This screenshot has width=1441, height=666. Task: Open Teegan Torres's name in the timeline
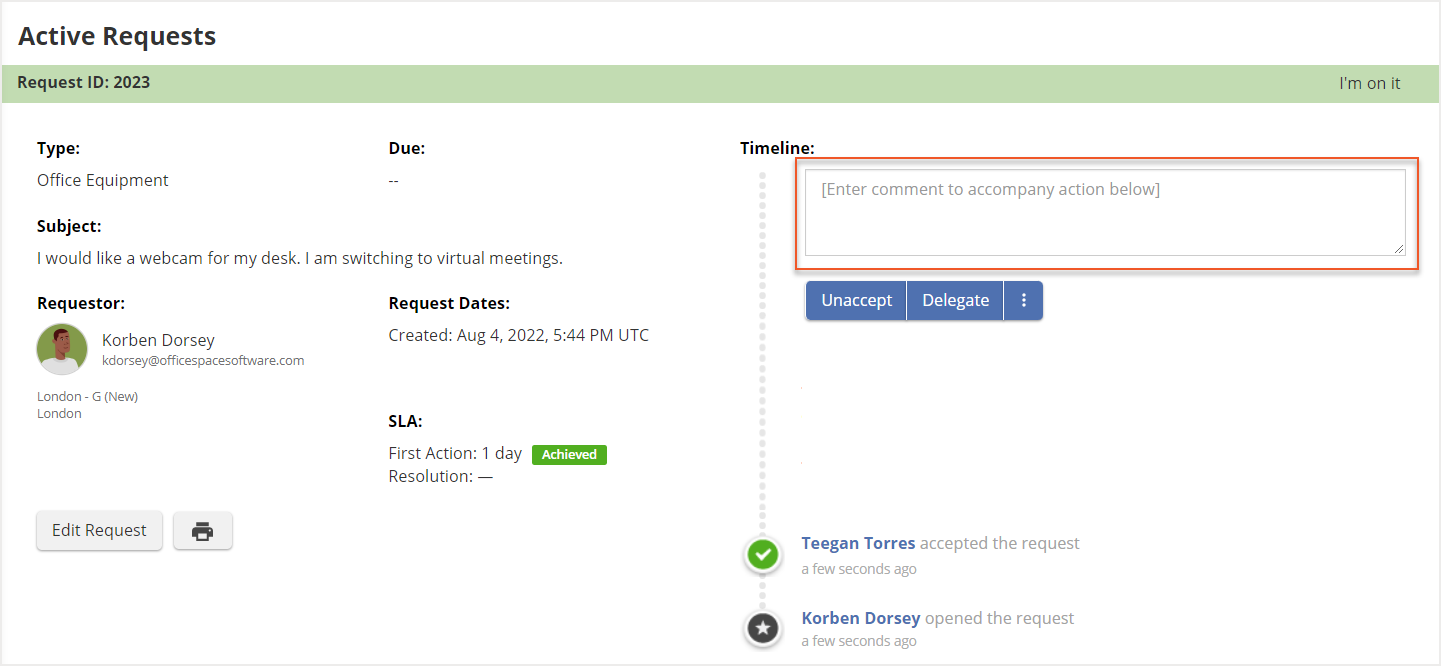(x=857, y=542)
